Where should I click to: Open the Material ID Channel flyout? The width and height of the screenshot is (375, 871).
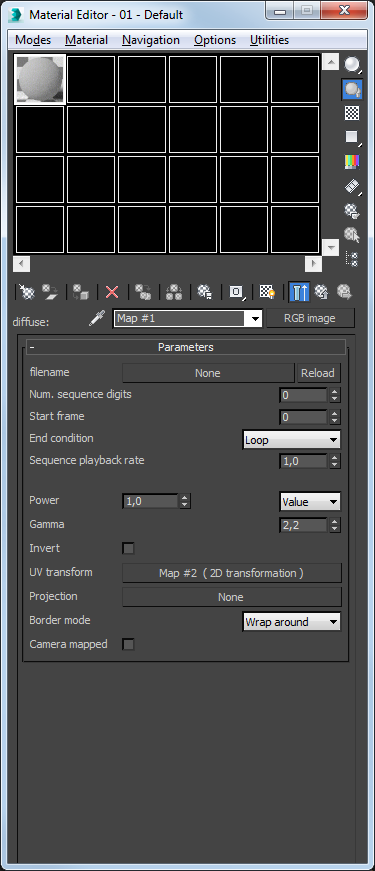[237, 292]
